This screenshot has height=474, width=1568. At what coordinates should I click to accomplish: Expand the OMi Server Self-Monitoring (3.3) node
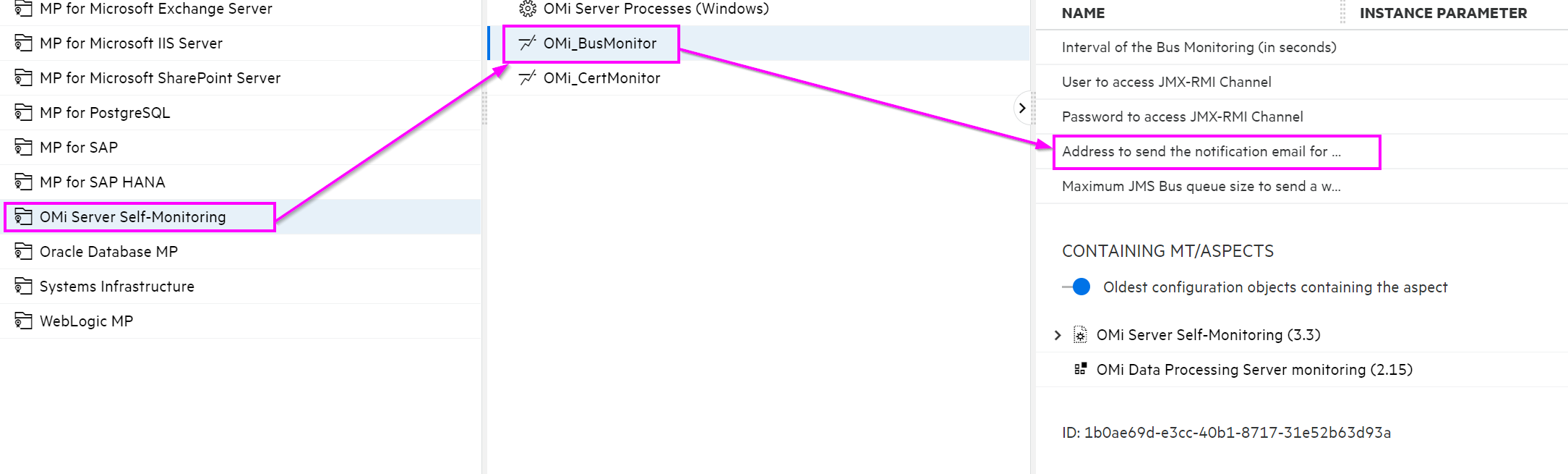1058,335
